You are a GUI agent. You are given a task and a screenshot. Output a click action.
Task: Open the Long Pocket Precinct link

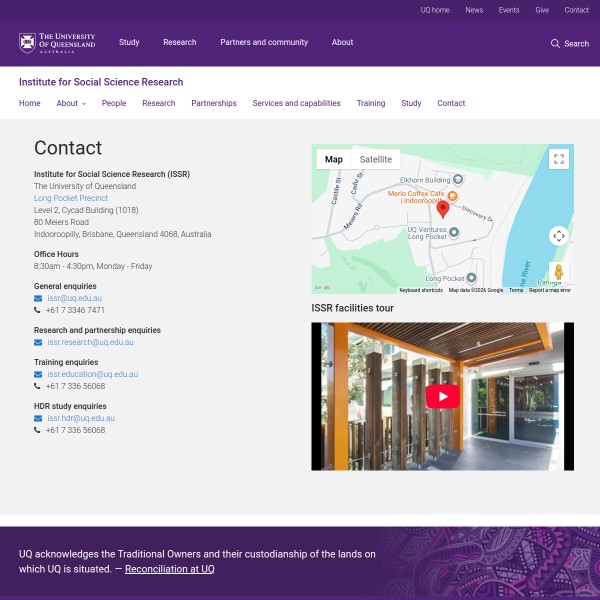pyautogui.click(x=71, y=198)
